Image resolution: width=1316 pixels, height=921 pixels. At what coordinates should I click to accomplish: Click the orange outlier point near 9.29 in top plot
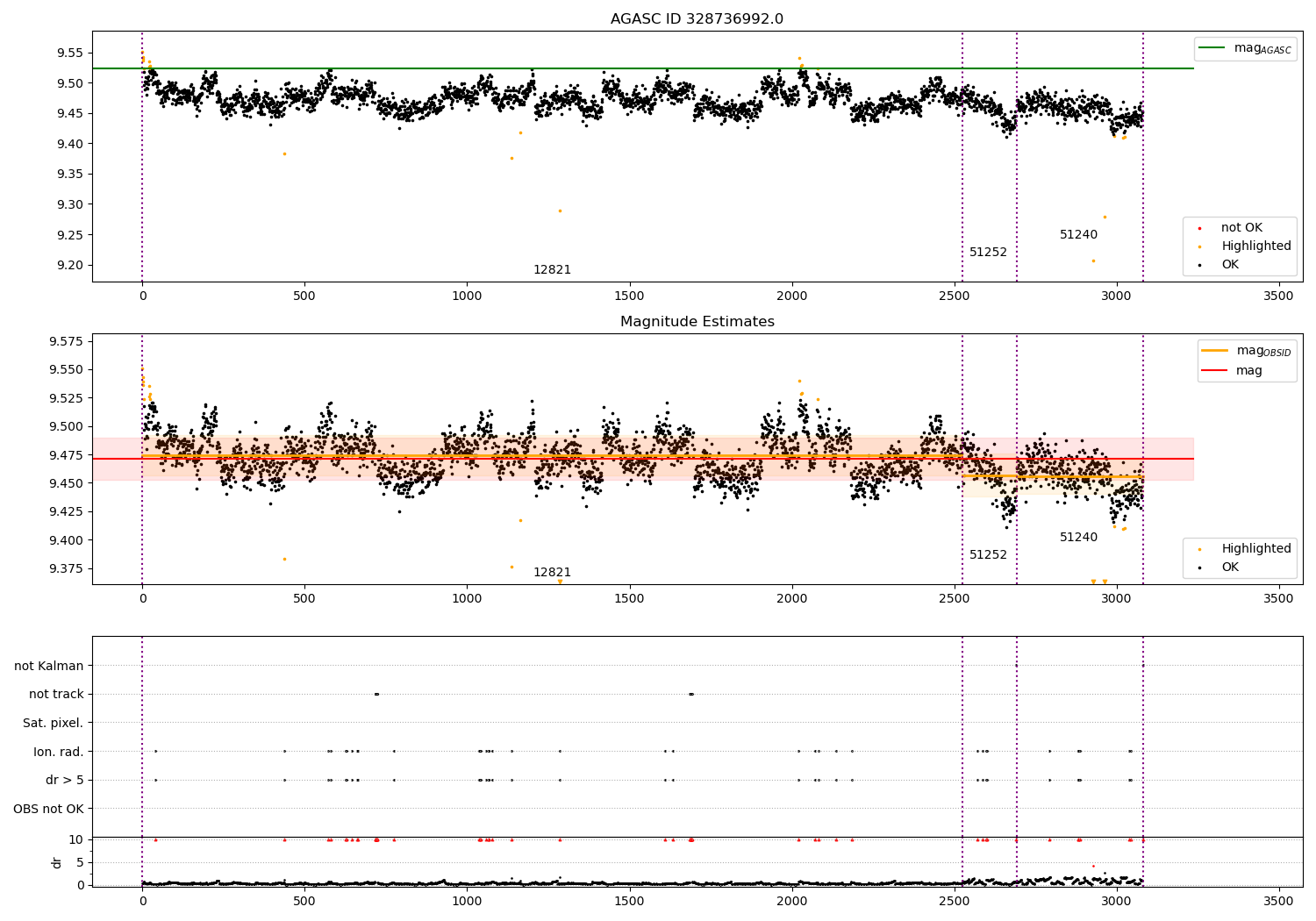click(560, 211)
